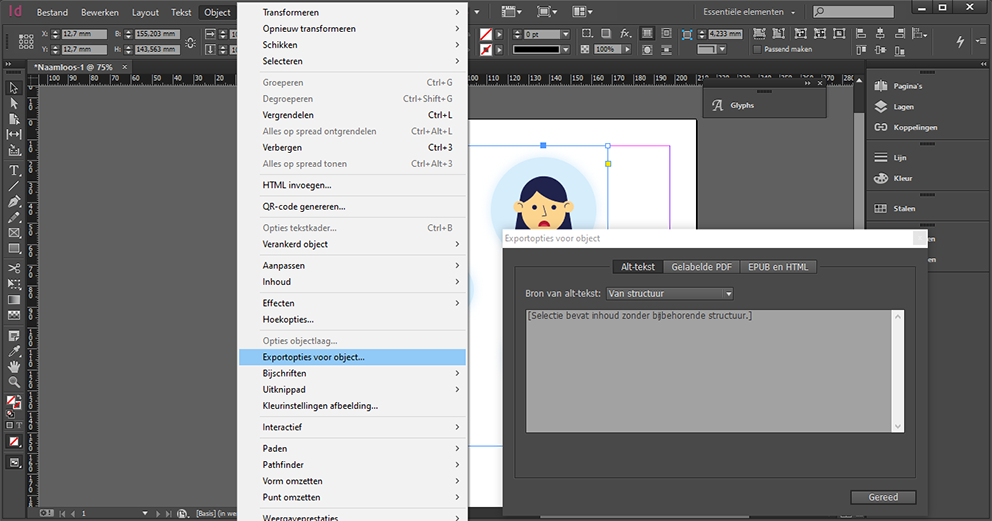Select the Zoom magnifier tool
This screenshot has width=992, height=521.
coord(14,382)
